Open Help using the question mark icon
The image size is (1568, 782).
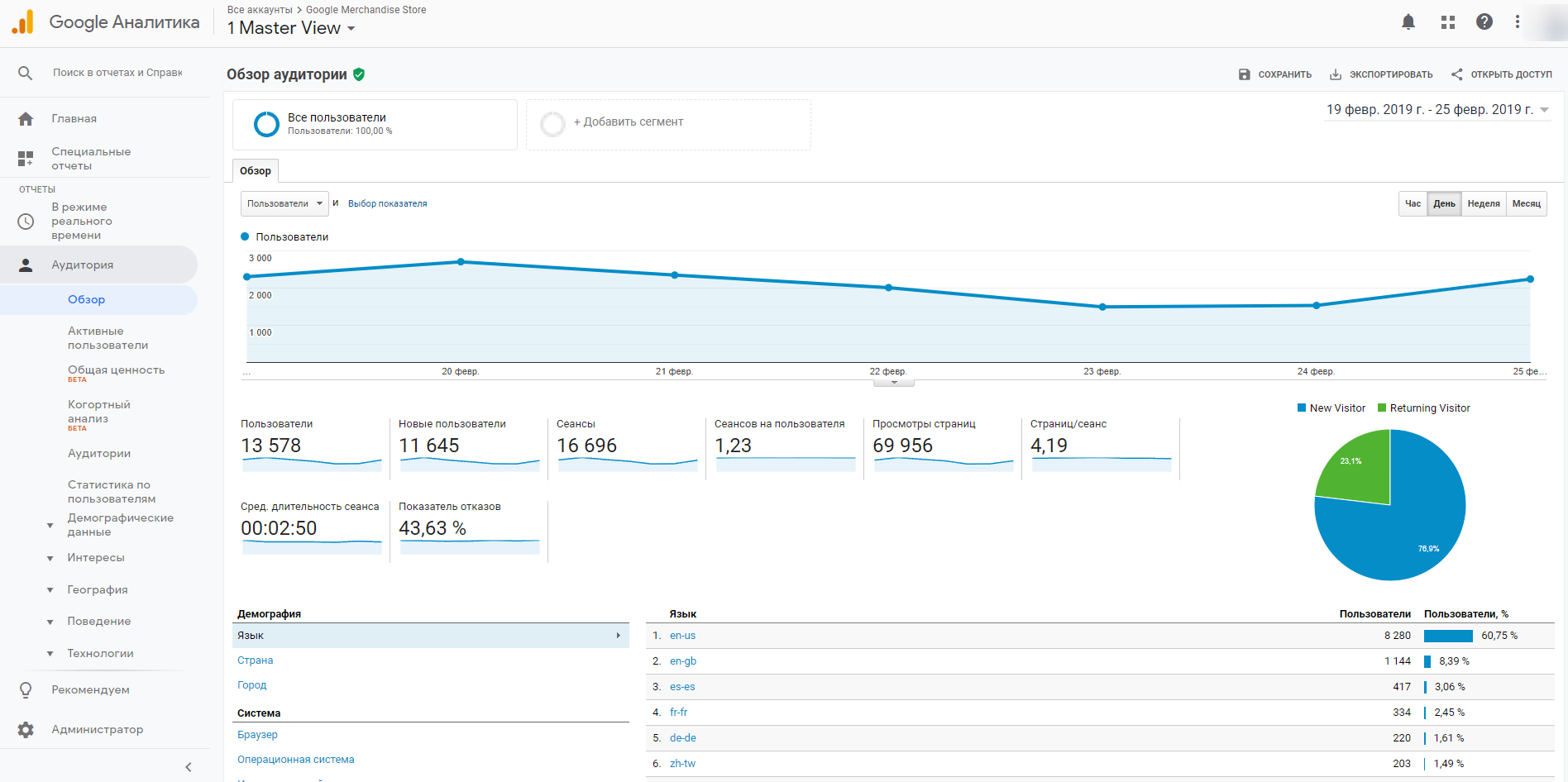click(x=1484, y=22)
